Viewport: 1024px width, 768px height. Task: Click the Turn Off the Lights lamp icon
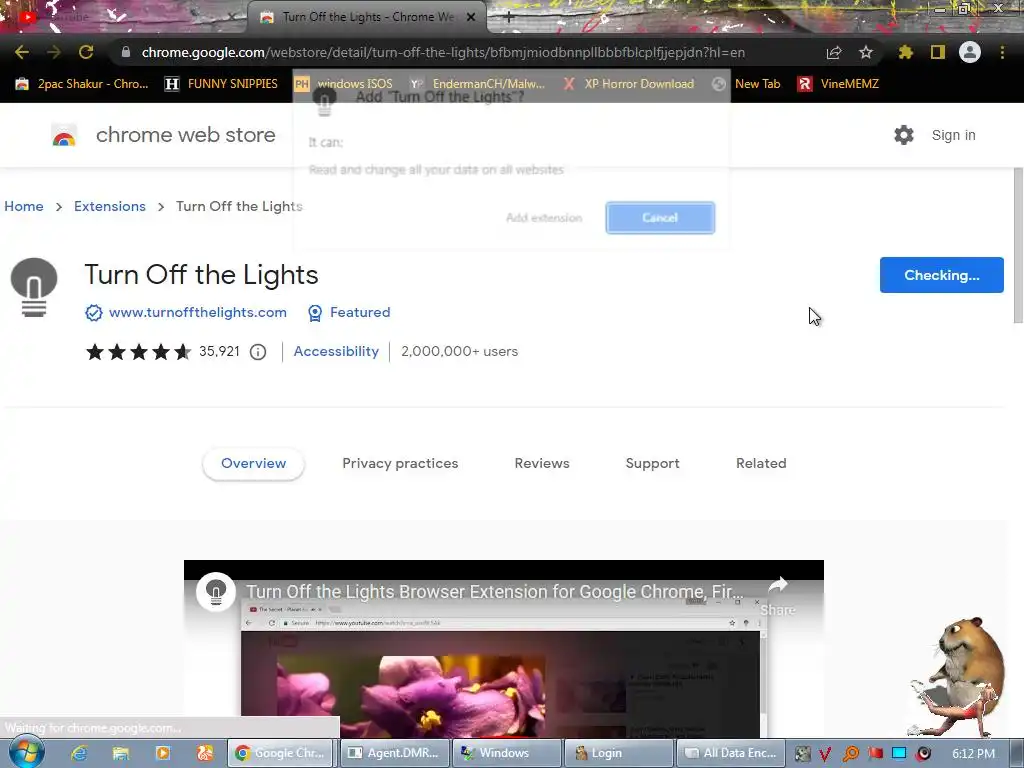[34, 287]
